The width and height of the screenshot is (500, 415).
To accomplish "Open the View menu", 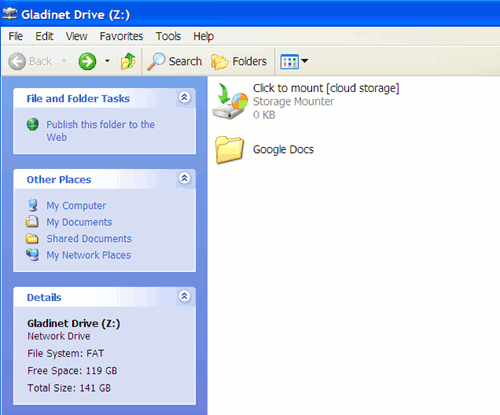I will [76, 36].
